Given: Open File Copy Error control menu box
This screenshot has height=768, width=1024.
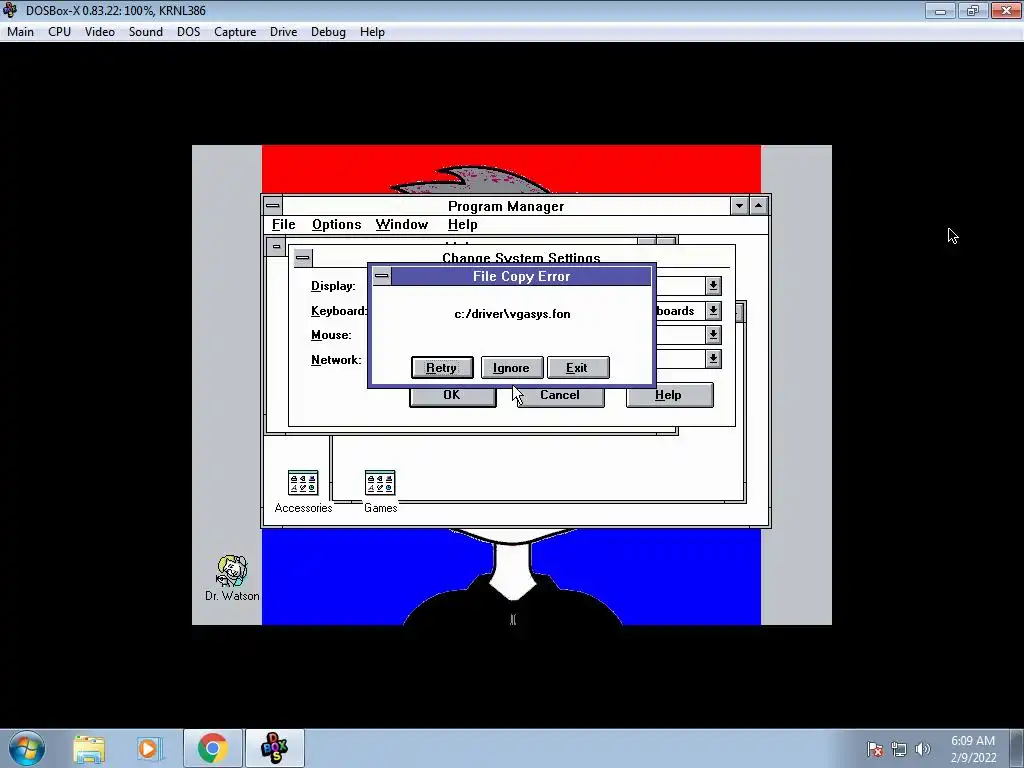Looking at the screenshot, I should [382, 276].
